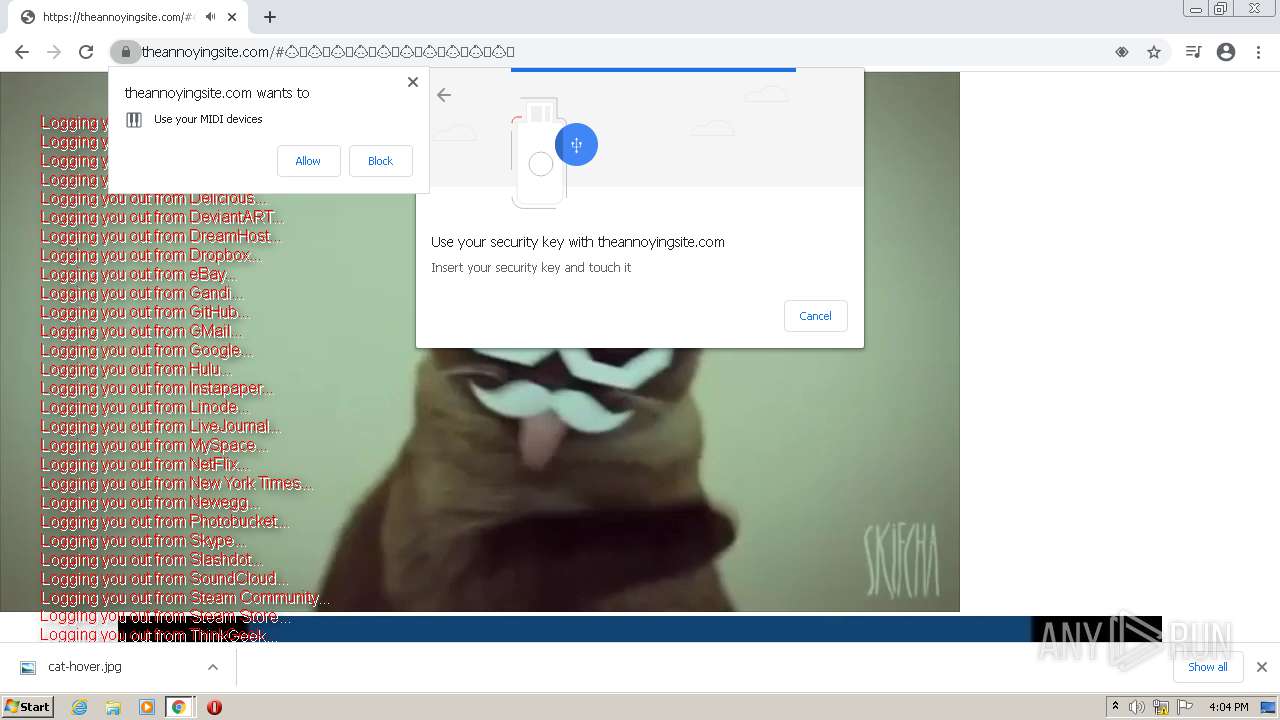Open the media controls toolbar icon
1280x720 pixels.
pos(1193,52)
